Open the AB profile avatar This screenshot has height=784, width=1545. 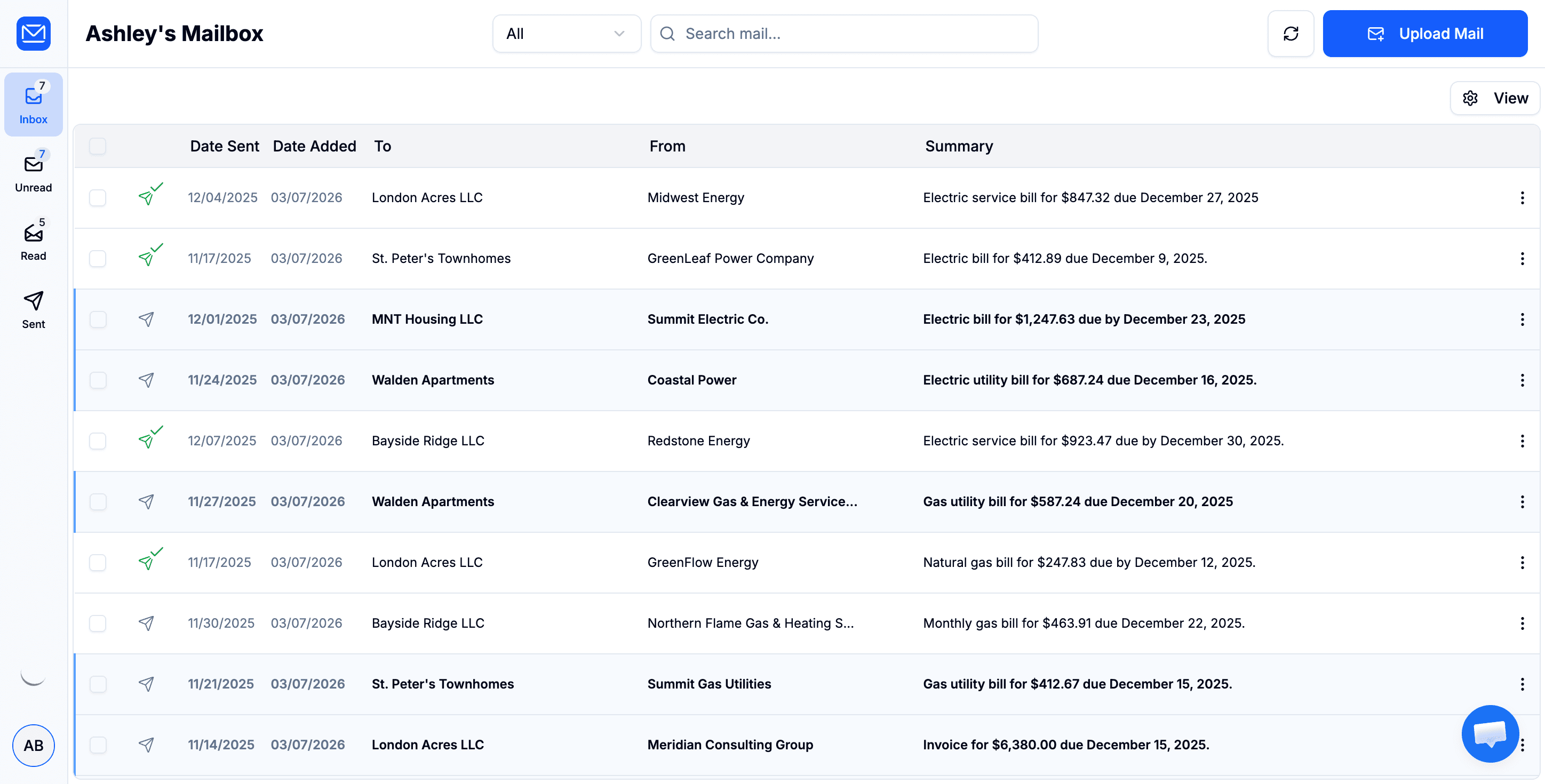[x=33, y=746]
